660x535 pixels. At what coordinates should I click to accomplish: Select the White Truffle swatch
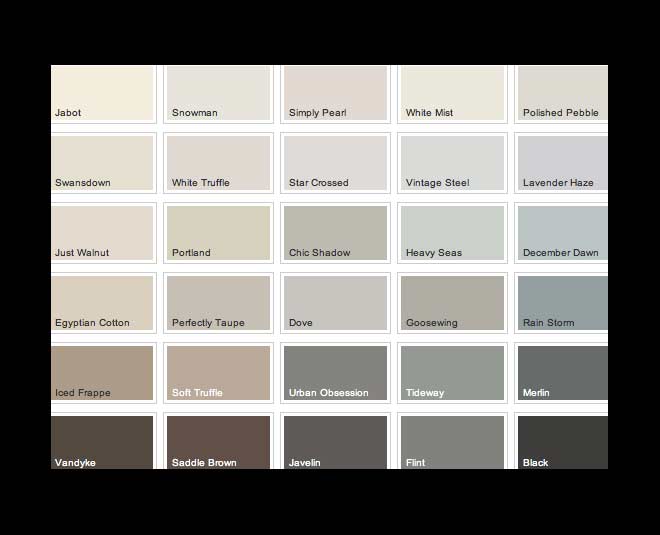tap(218, 163)
